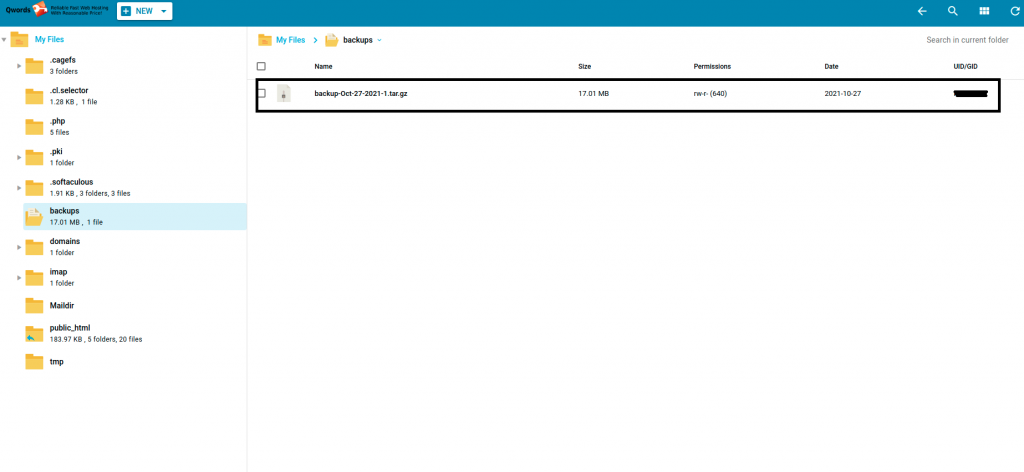Expand the .softaculous folder arrow
The image size is (1024, 472).
pos(19,188)
